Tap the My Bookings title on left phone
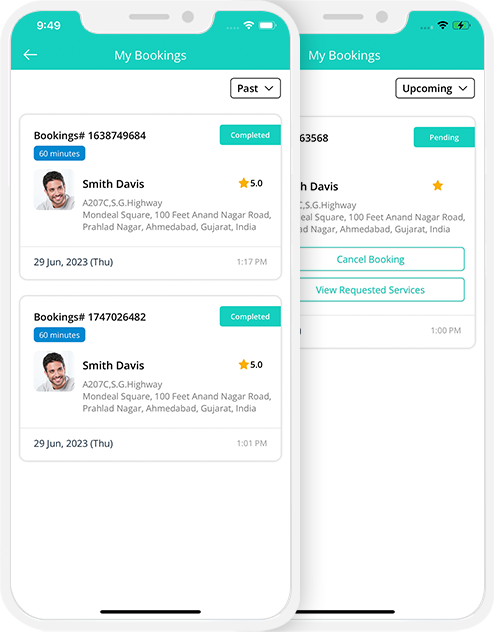The image size is (494, 632). point(150,56)
